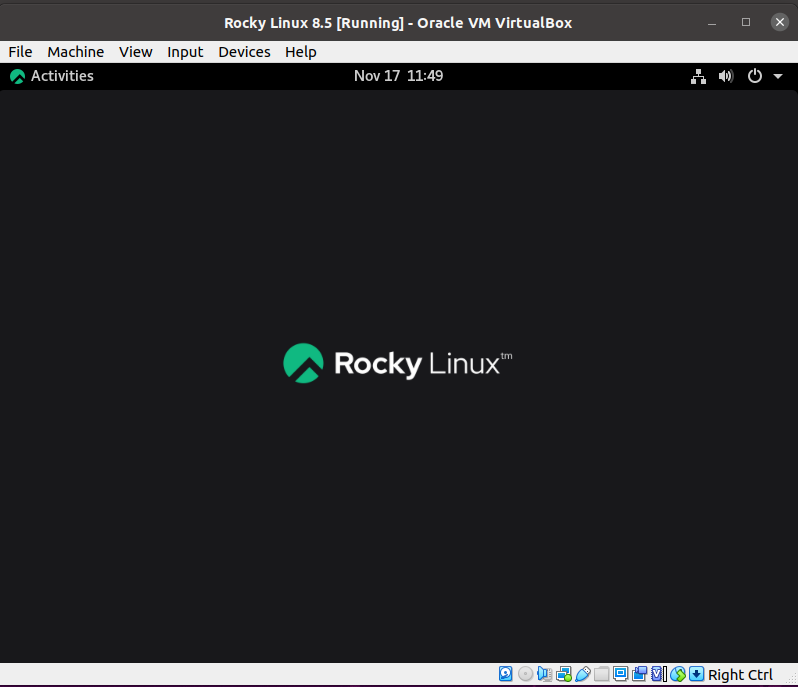The width and height of the screenshot is (798, 687).
Task: Click the network adapter status icon
Action: [563, 675]
